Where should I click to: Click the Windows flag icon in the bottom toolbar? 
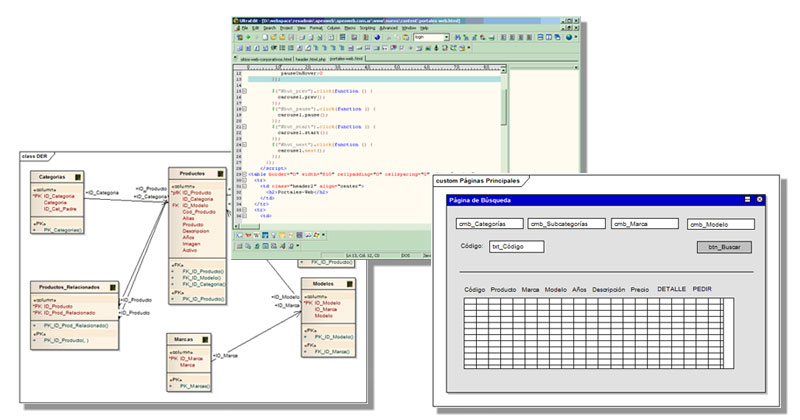(316, 235)
